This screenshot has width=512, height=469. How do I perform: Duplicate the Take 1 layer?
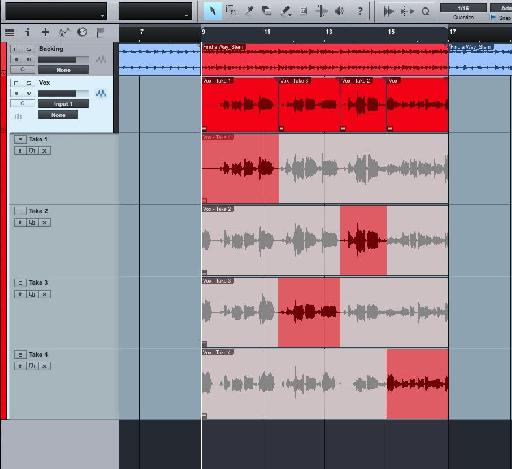pyautogui.click(x=32, y=151)
